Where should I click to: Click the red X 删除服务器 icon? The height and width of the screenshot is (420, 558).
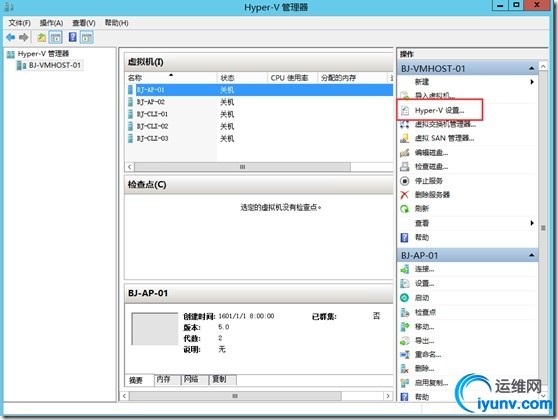pos(405,195)
